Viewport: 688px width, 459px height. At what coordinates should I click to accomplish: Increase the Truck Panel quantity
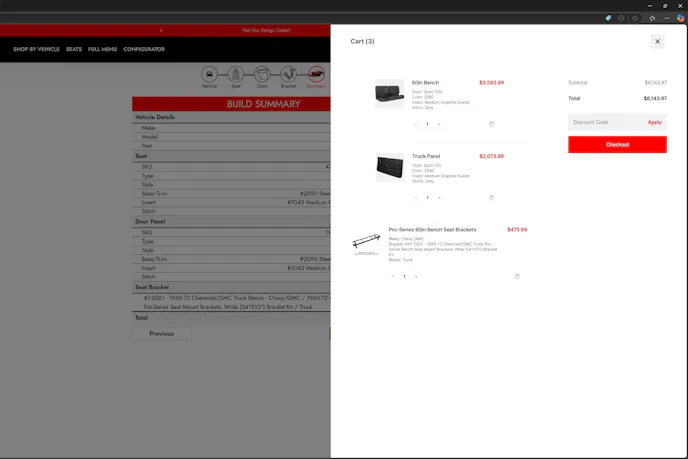pyautogui.click(x=438, y=198)
